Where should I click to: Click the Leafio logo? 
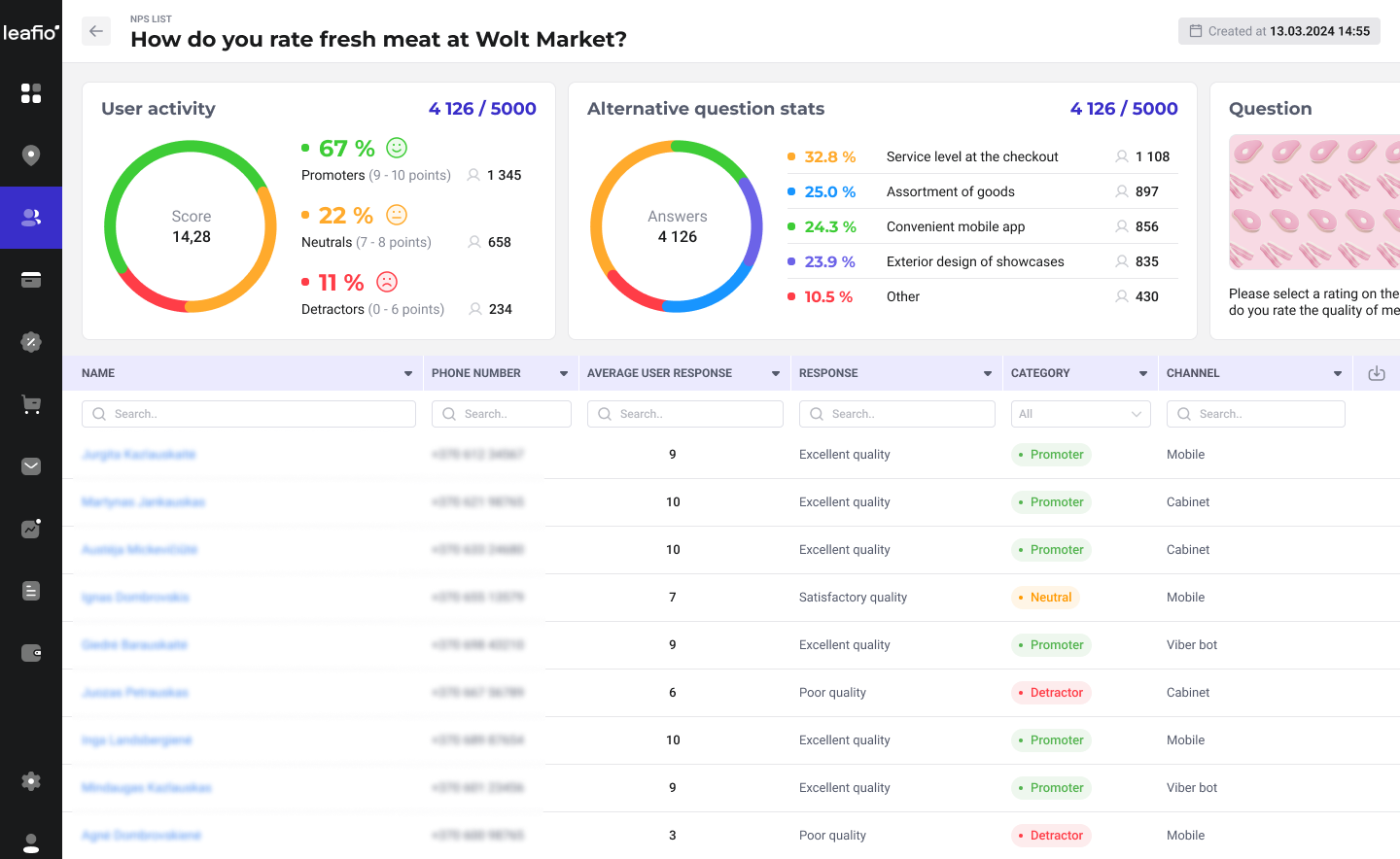pyautogui.click(x=31, y=32)
